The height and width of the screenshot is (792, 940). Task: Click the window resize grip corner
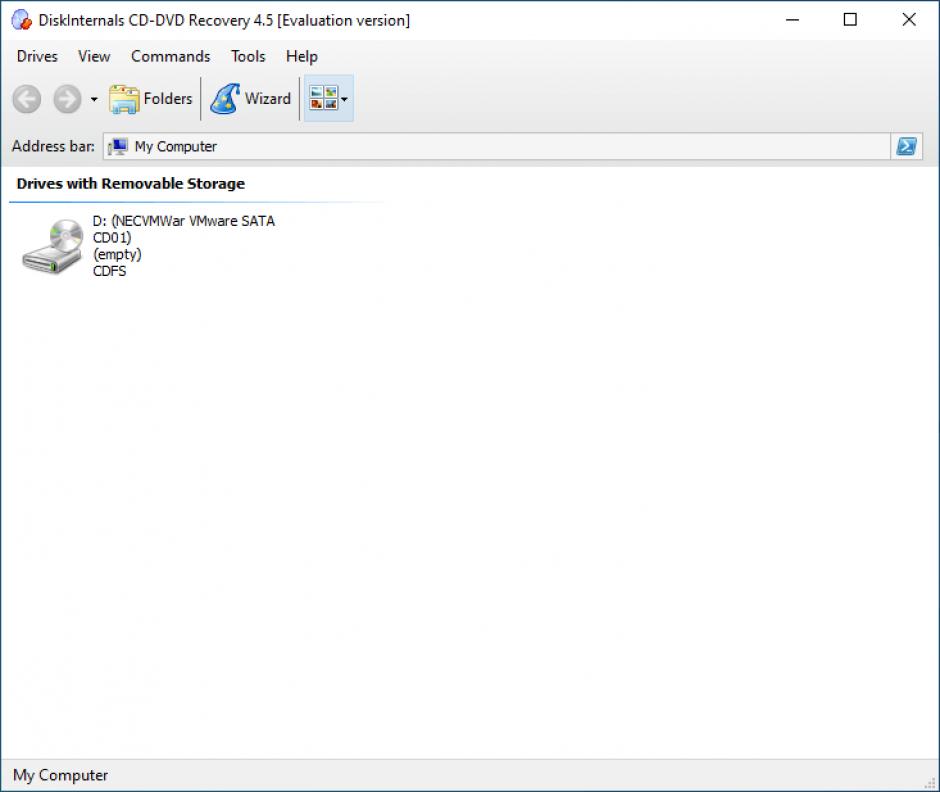coord(930,782)
